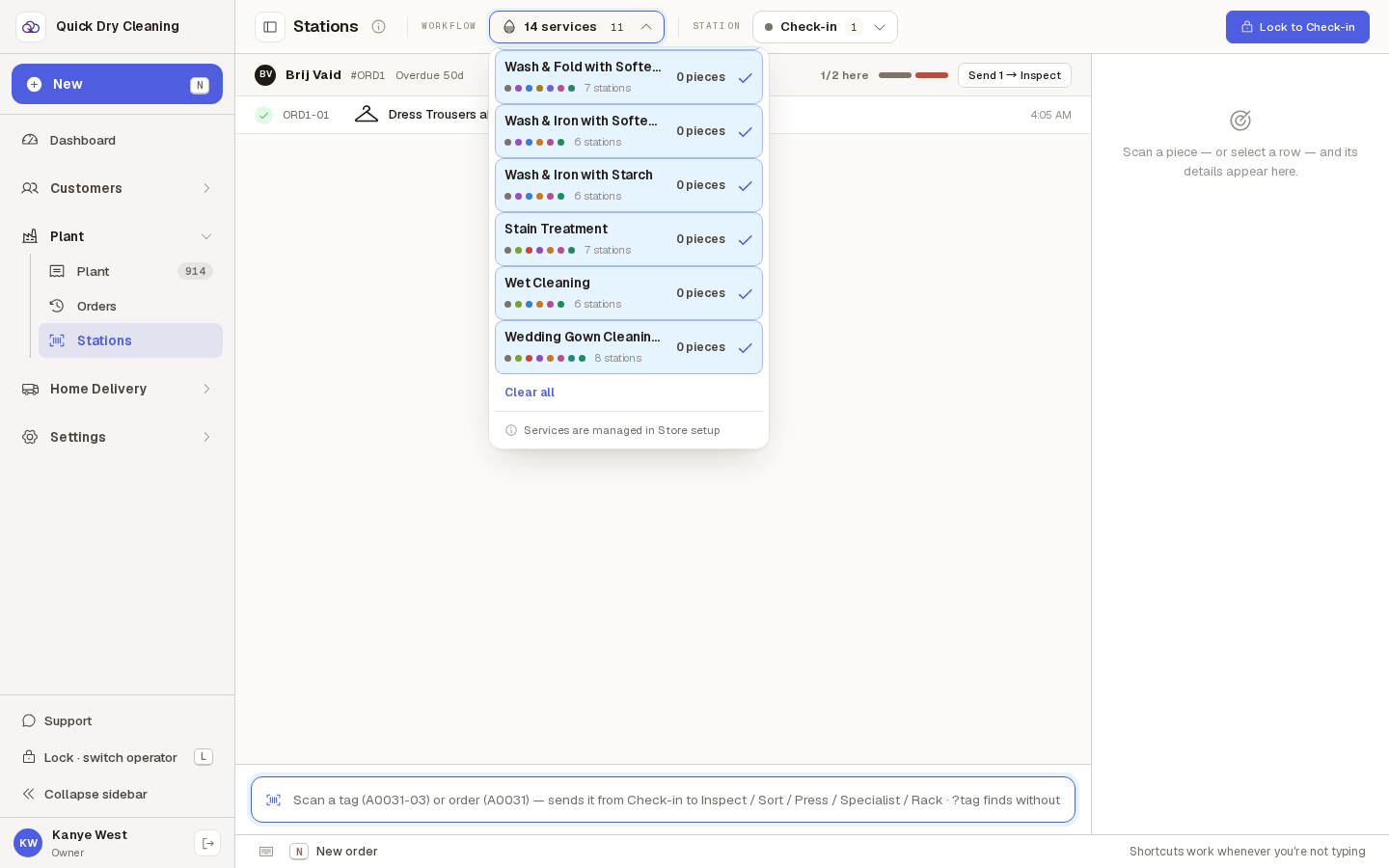Image resolution: width=1389 pixels, height=868 pixels.
Task: Uncheck the Wet Cleaning service
Action: tap(629, 293)
